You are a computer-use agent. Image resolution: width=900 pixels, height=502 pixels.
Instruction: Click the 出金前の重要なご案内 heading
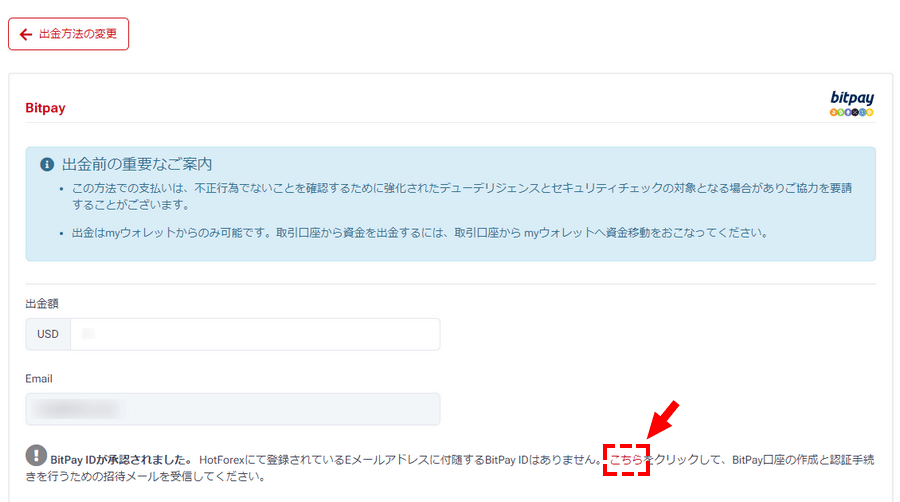click(x=137, y=164)
